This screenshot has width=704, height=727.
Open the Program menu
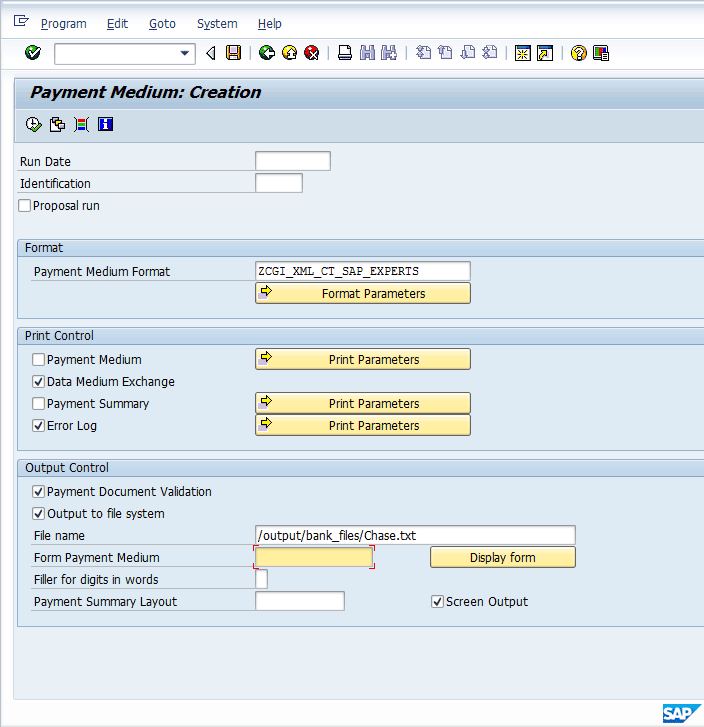[x=64, y=23]
